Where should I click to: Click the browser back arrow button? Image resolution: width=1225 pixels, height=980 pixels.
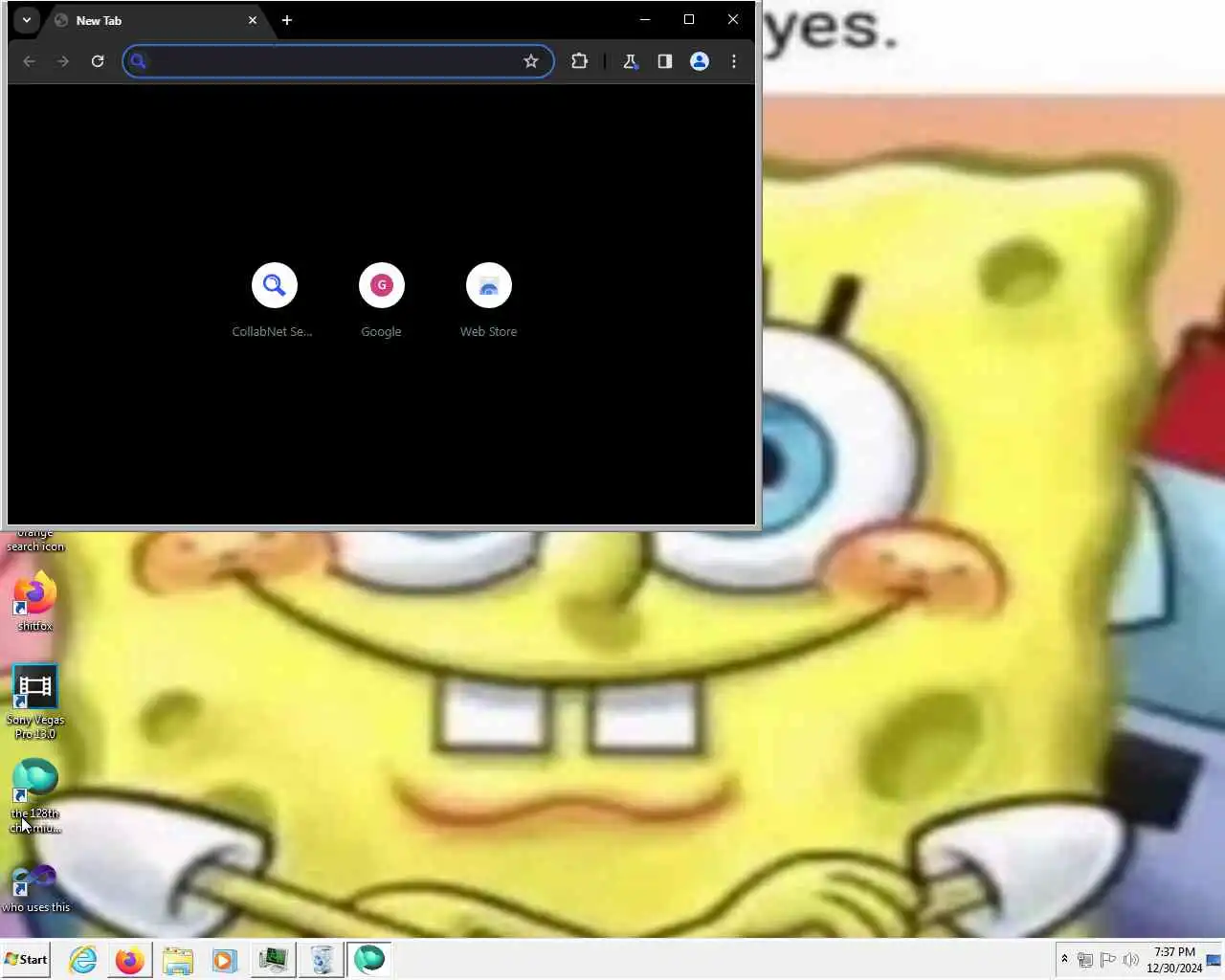tap(29, 61)
